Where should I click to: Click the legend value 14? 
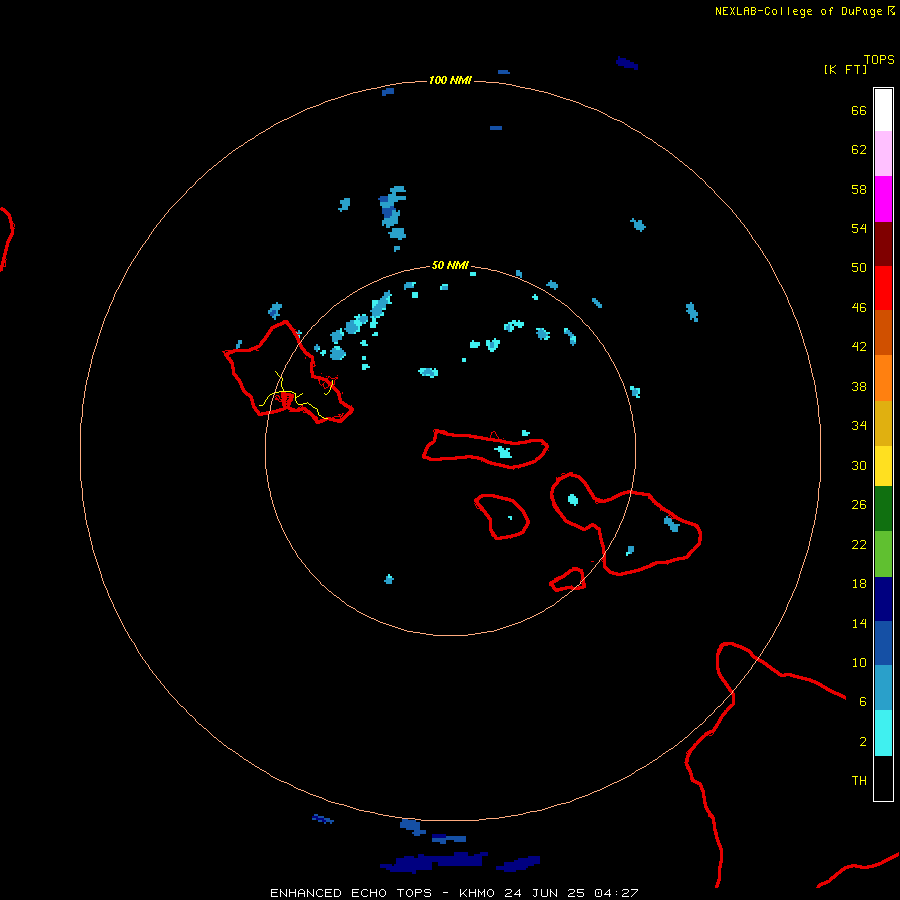coord(859,623)
